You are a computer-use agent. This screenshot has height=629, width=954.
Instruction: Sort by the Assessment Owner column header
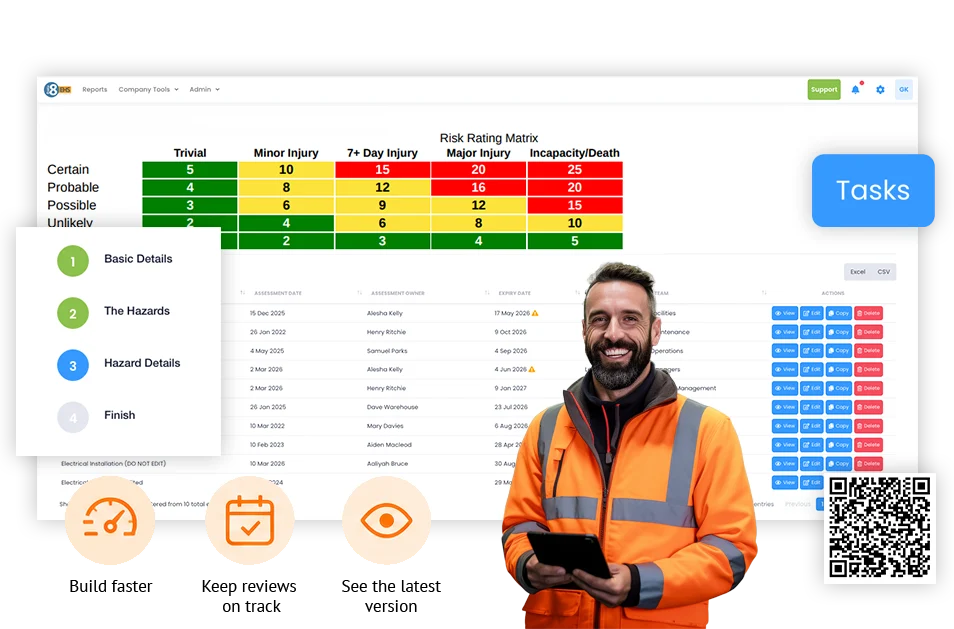click(398, 293)
